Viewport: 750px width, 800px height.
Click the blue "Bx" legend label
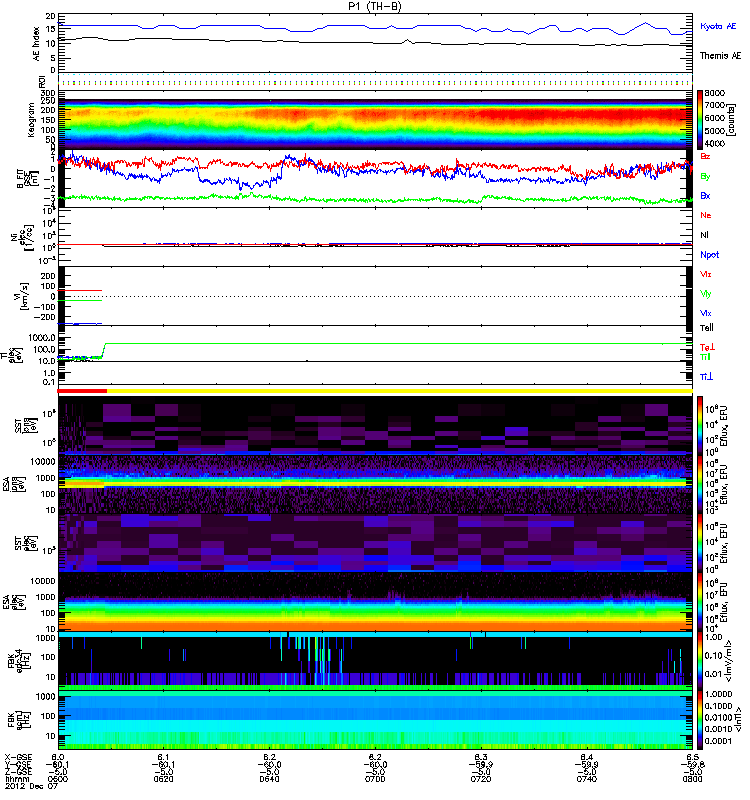705,195
